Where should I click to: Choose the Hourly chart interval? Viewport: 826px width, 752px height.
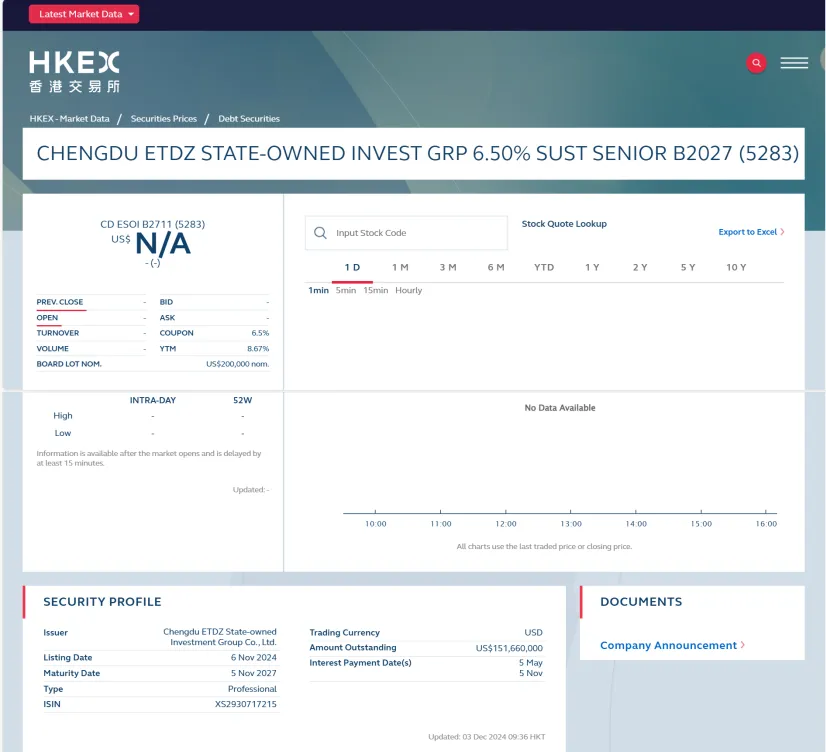point(409,290)
